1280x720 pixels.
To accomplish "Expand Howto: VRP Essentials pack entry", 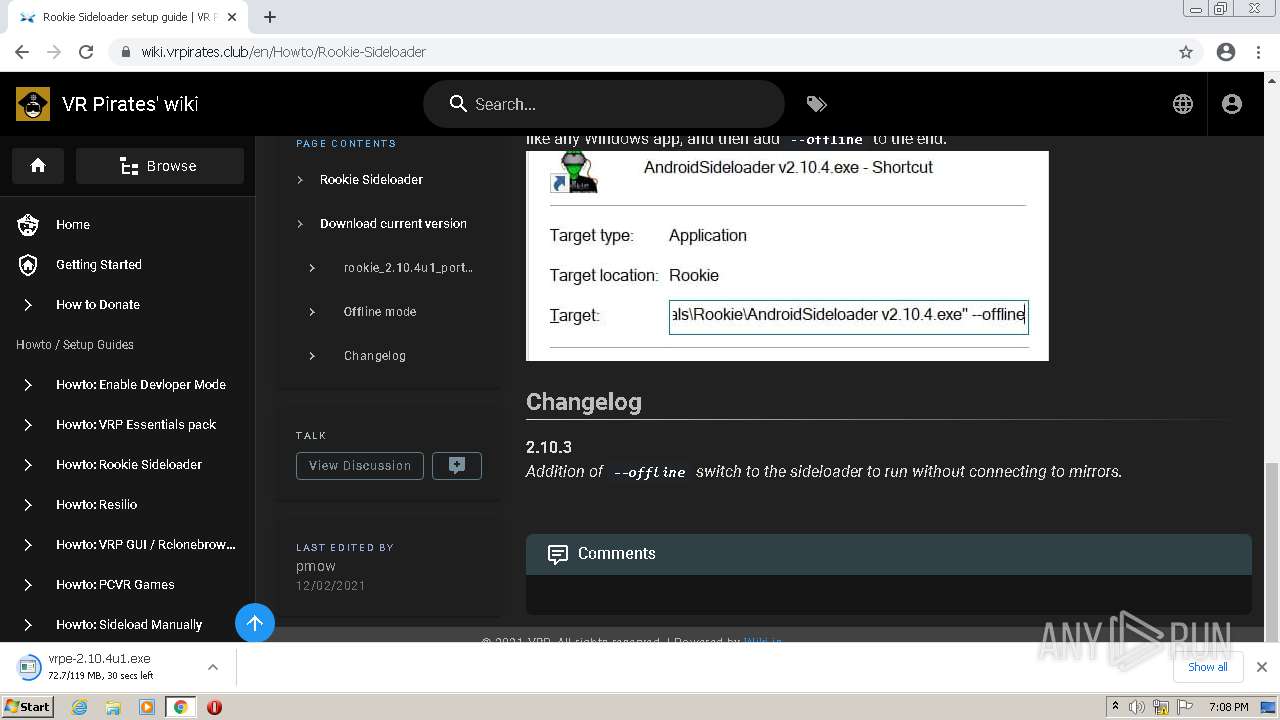I will click(x=28, y=425).
